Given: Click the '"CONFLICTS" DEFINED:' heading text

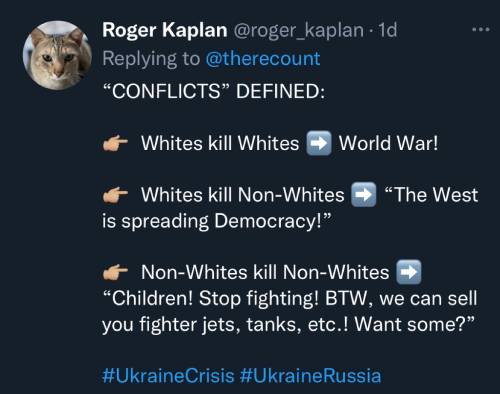Looking at the screenshot, I should click(213, 91).
